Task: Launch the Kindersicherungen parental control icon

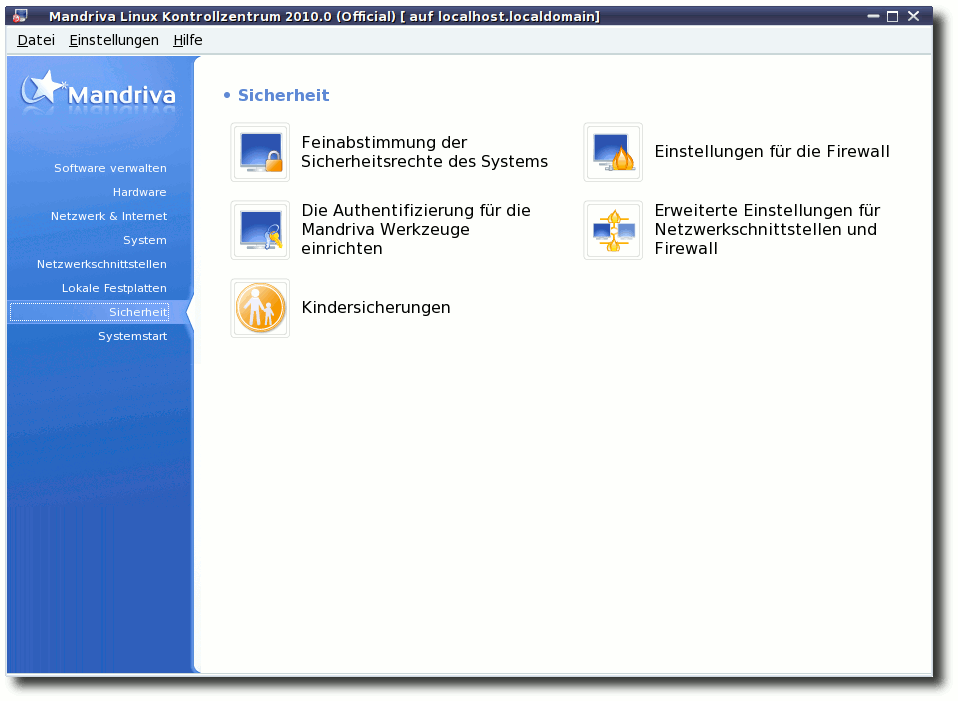Action: (x=260, y=308)
